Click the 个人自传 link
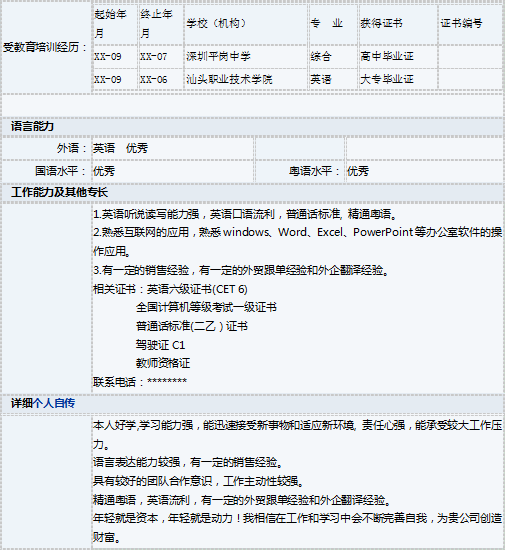Viewport: 505px width, 550px height. click(x=54, y=403)
